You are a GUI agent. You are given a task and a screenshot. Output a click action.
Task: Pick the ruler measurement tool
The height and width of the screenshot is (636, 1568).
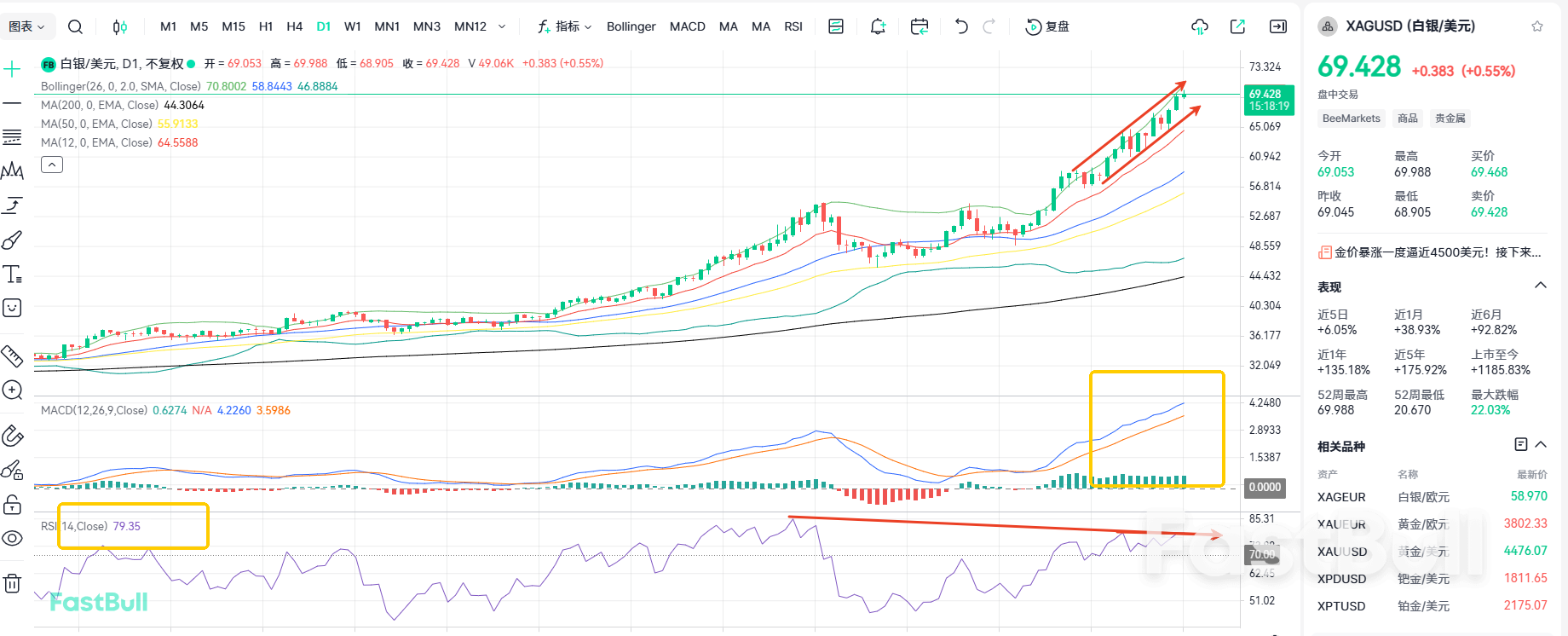coord(12,356)
